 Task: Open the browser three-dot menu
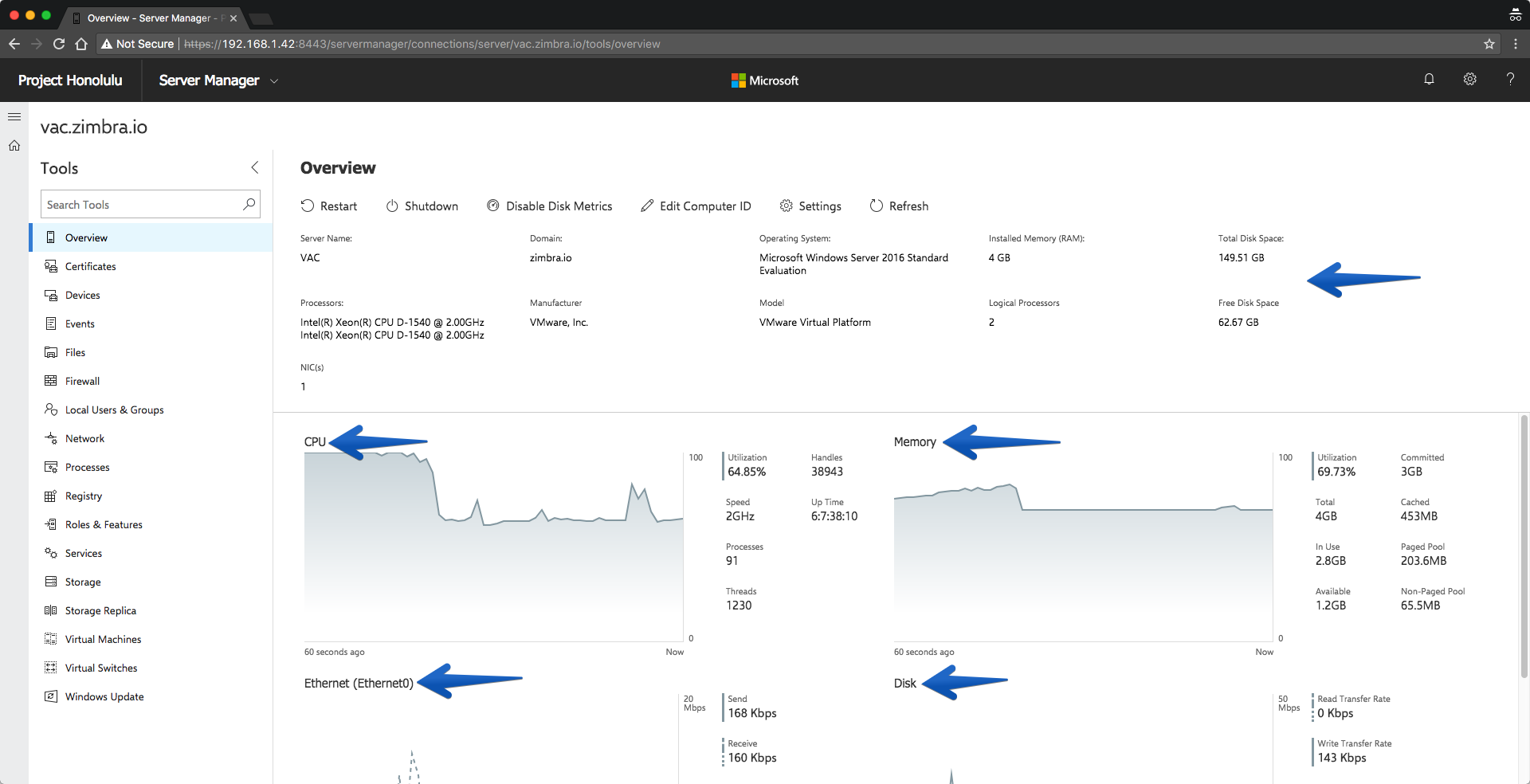1515,44
